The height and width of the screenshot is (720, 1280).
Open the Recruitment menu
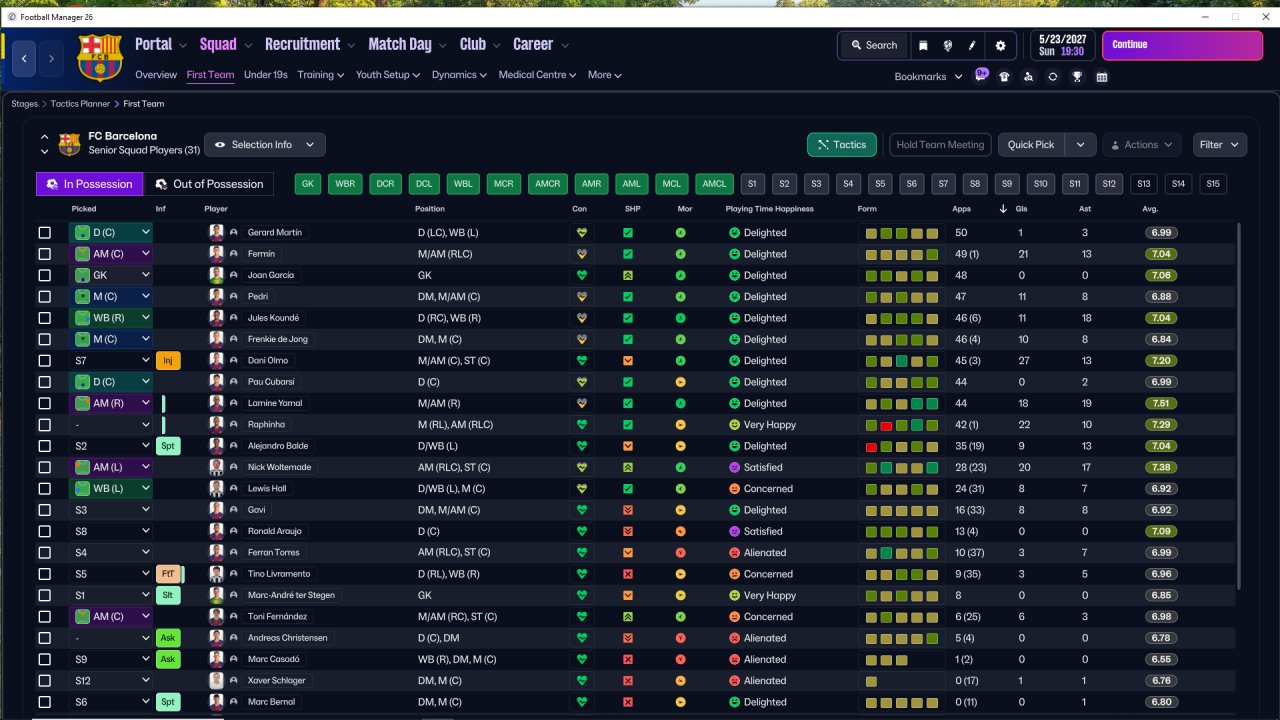[309, 45]
